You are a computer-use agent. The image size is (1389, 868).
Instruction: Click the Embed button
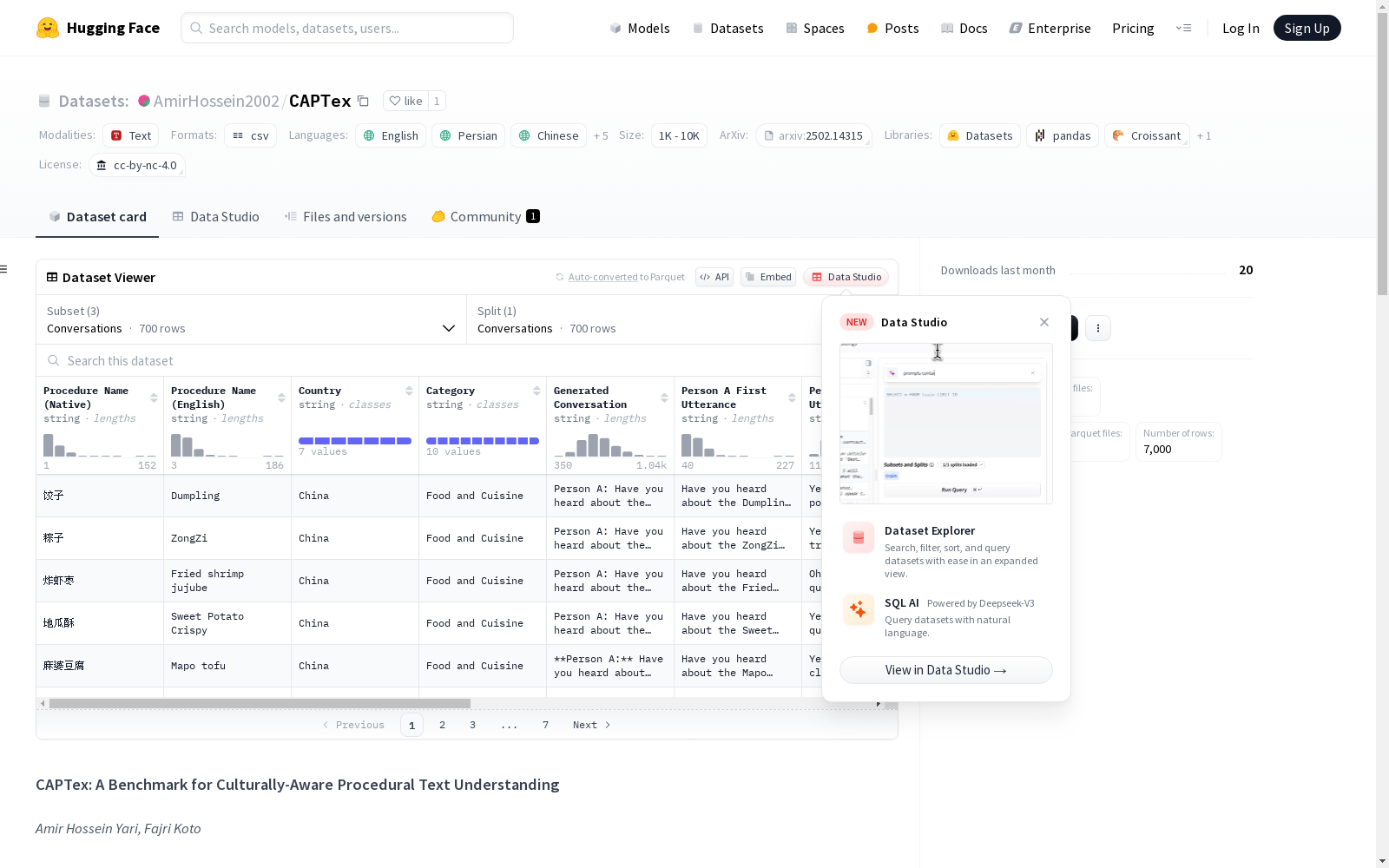(x=768, y=277)
